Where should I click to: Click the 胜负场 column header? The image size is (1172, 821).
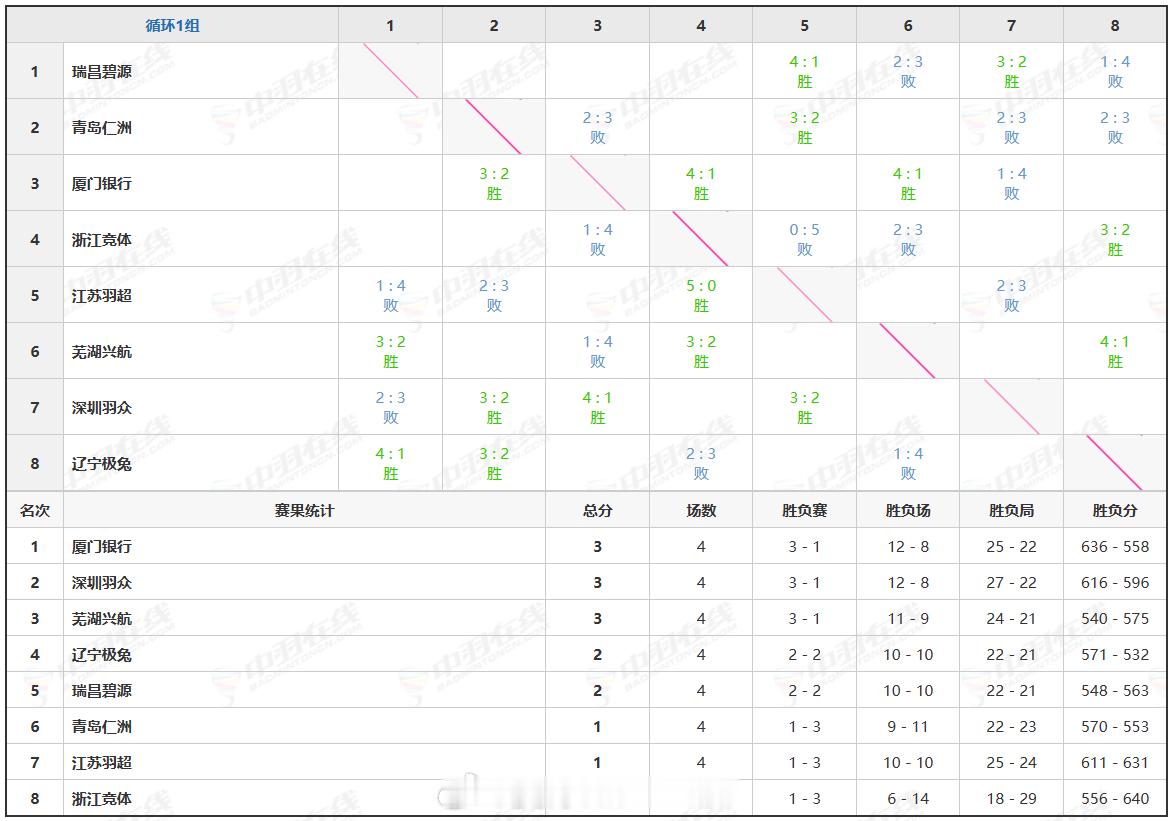coord(908,511)
